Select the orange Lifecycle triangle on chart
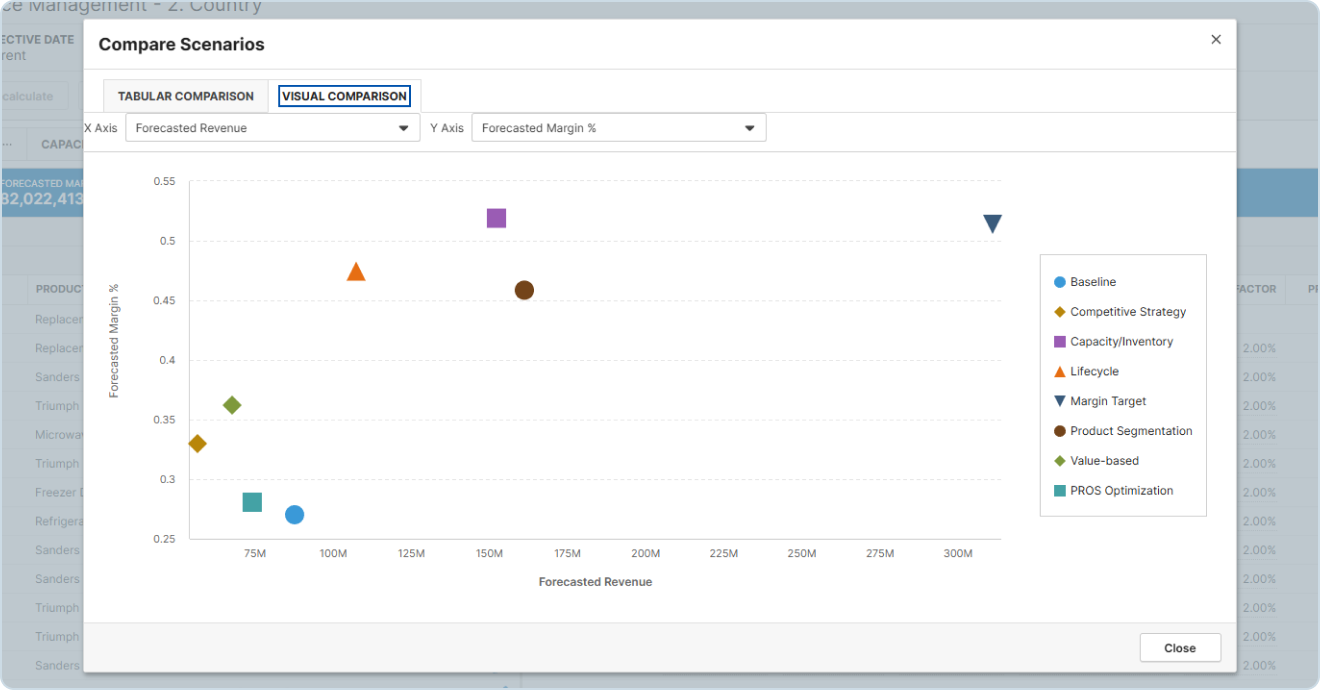The height and width of the screenshot is (690, 1320). [356, 272]
